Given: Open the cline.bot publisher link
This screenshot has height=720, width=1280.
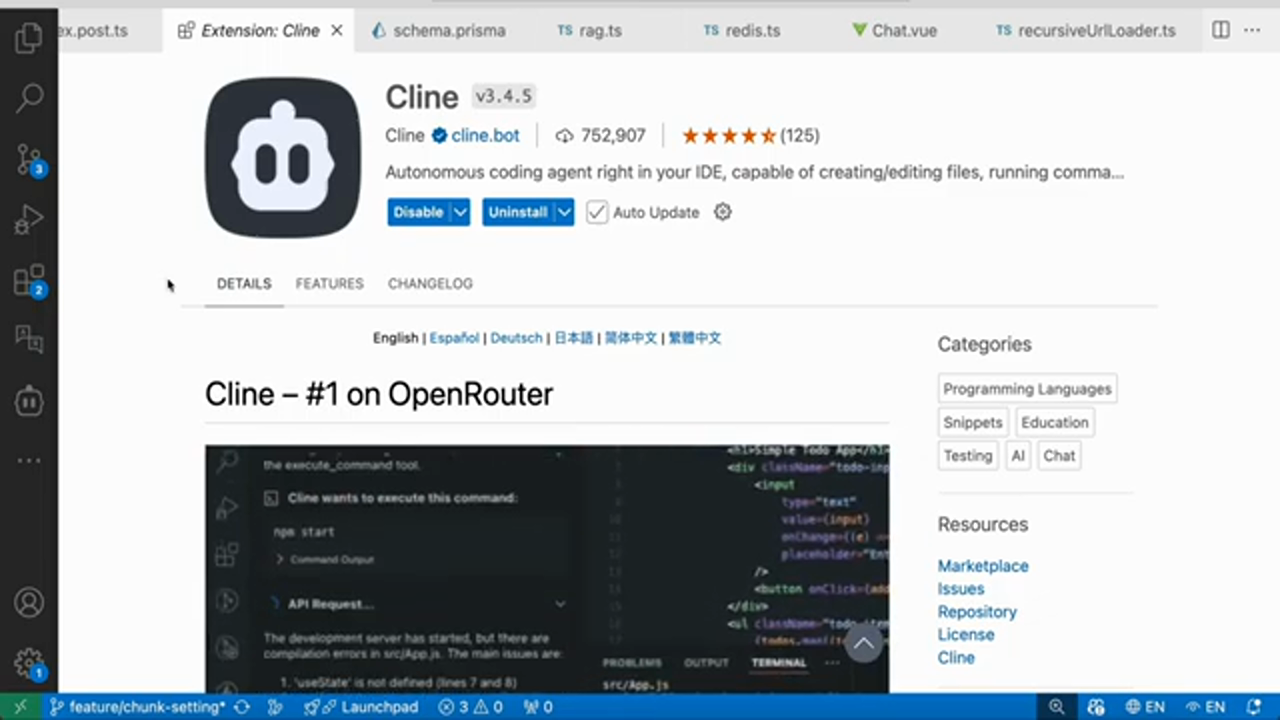Looking at the screenshot, I should tap(485, 136).
